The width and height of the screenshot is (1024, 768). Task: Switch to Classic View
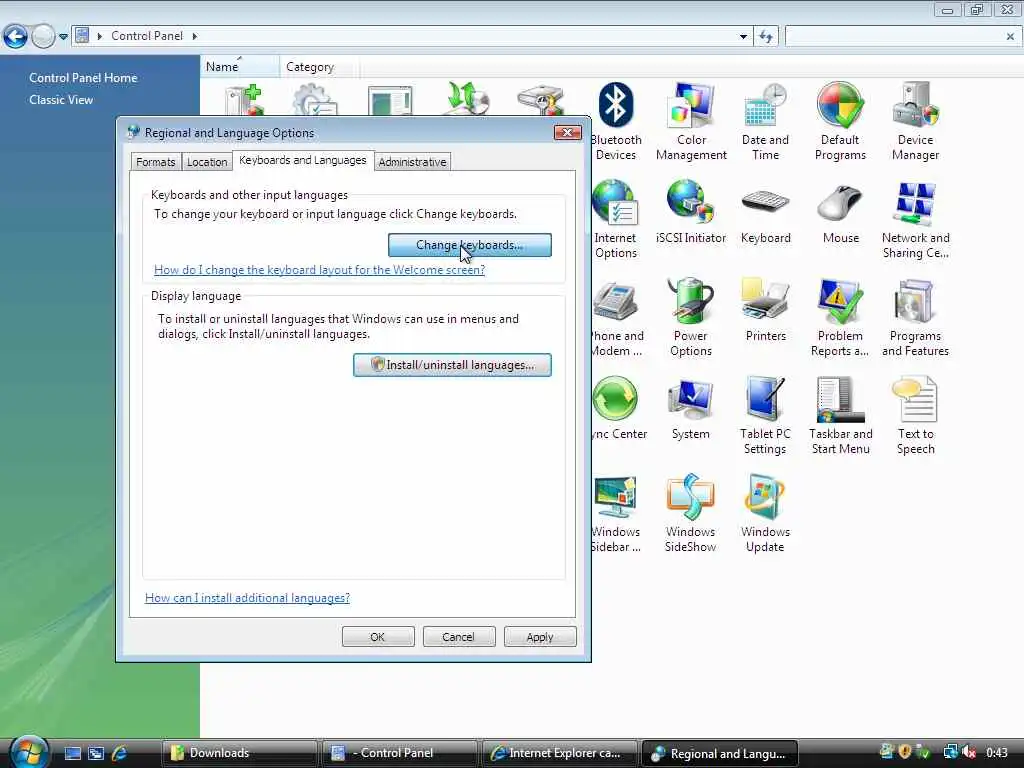click(61, 100)
